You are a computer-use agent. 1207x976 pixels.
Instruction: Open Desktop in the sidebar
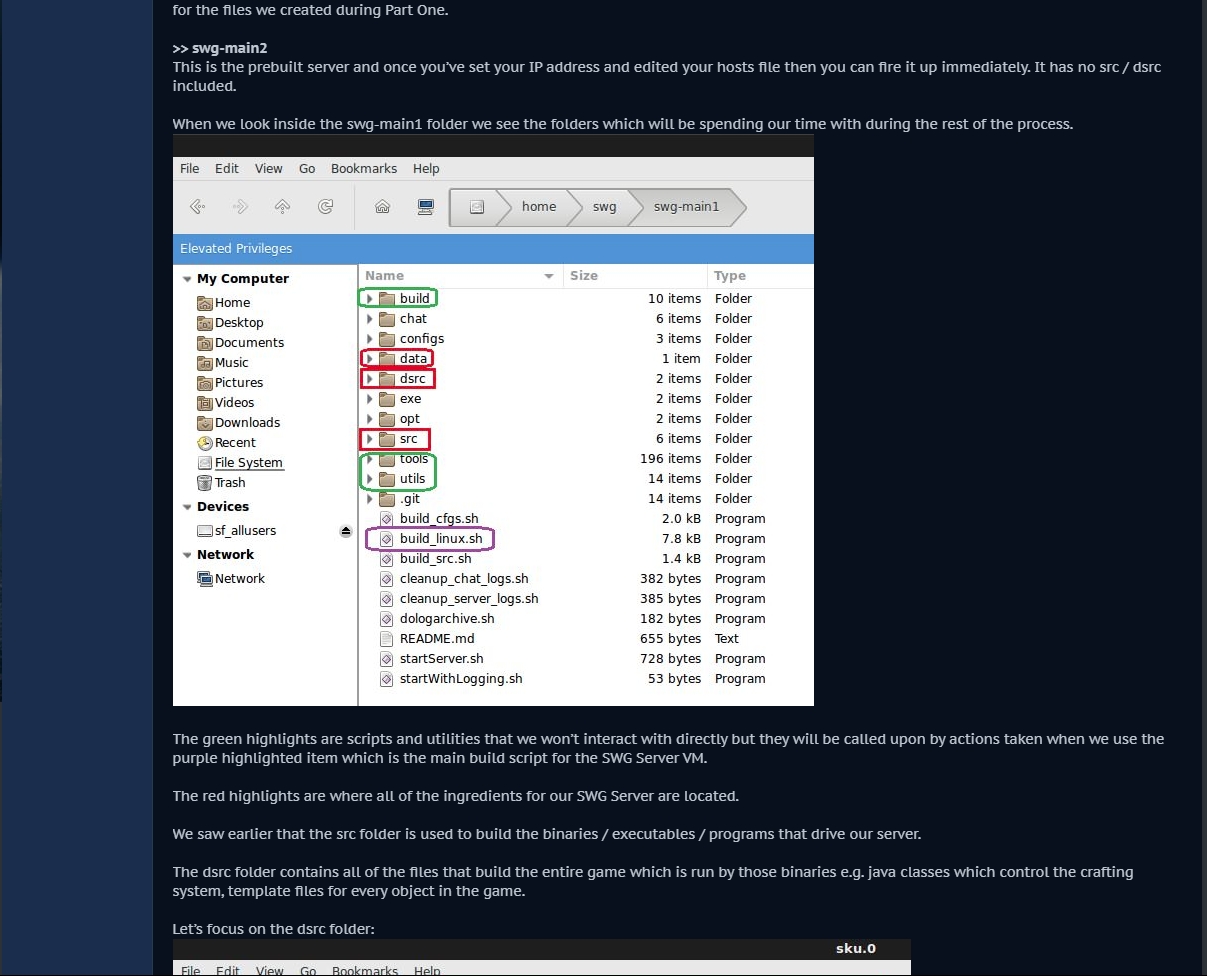[x=230, y=323]
